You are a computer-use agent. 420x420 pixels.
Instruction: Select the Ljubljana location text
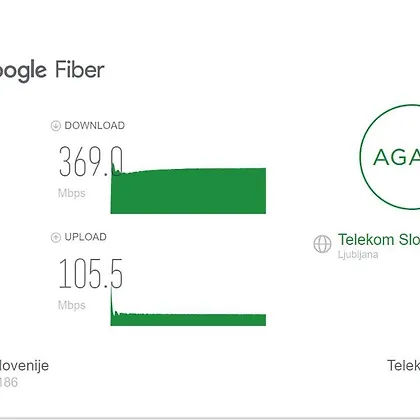(x=358, y=255)
